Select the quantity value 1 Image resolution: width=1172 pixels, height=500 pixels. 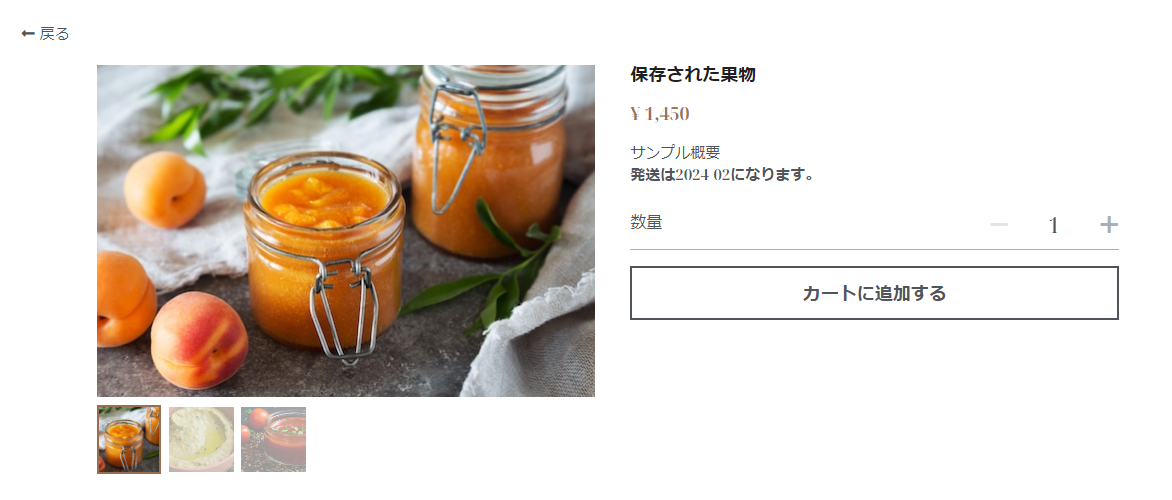pyautogui.click(x=1053, y=225)
